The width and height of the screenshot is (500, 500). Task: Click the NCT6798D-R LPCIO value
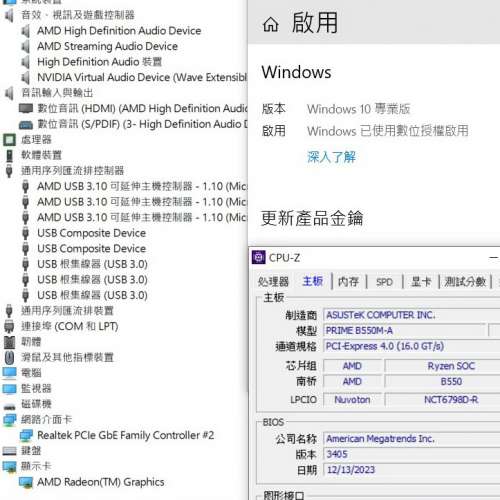451,400
